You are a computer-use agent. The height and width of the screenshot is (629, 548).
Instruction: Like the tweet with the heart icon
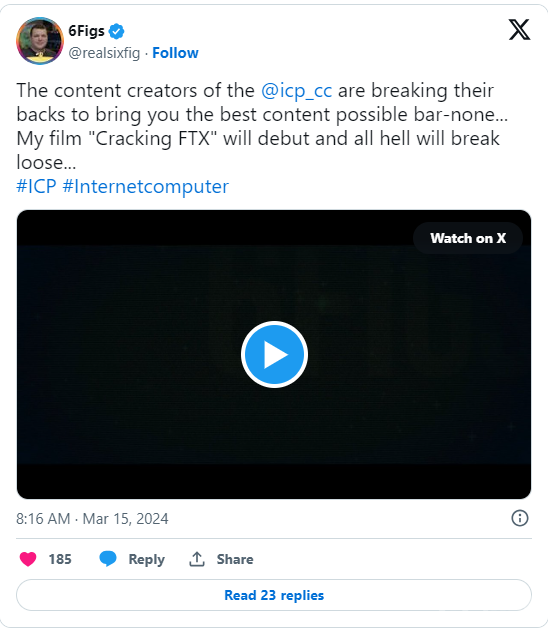point(28,559)
